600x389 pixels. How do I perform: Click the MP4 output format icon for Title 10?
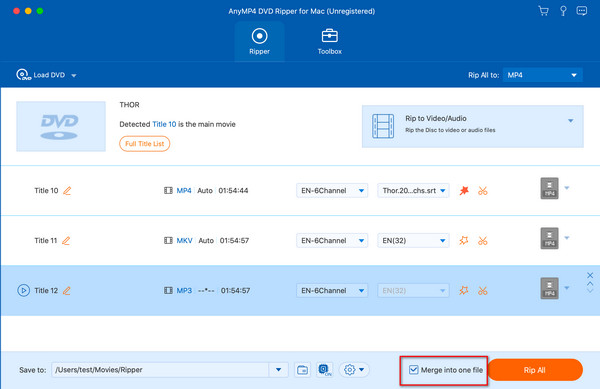tap(549, 188)
